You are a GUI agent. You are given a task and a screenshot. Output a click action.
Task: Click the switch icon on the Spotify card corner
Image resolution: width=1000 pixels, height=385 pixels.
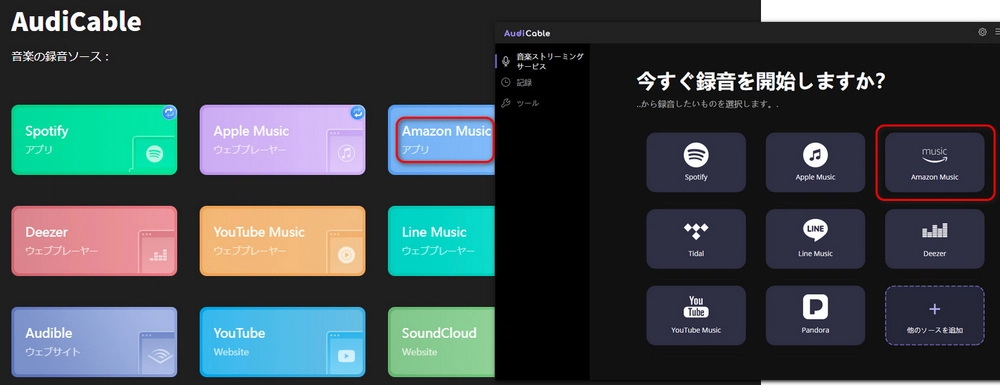coord(169,113)
